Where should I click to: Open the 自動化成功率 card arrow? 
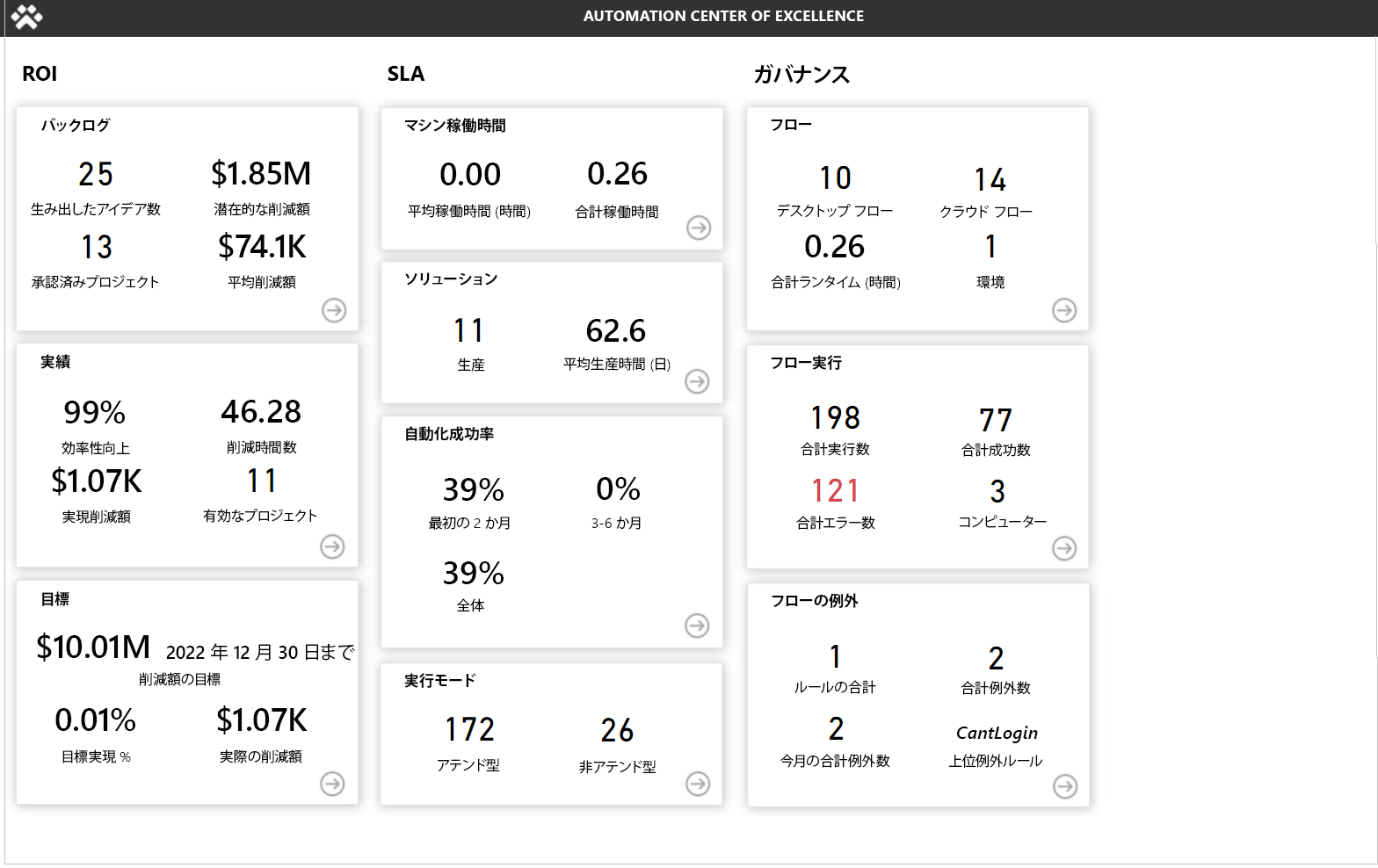697,626
